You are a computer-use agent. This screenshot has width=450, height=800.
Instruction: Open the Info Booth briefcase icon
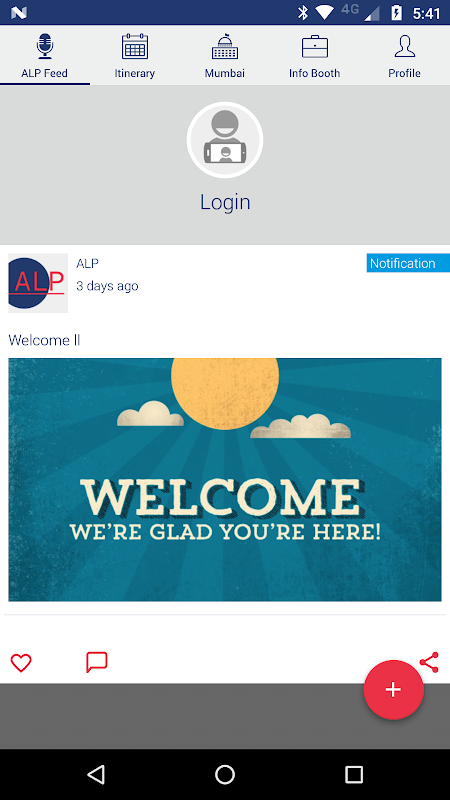(x=315, y=46)
